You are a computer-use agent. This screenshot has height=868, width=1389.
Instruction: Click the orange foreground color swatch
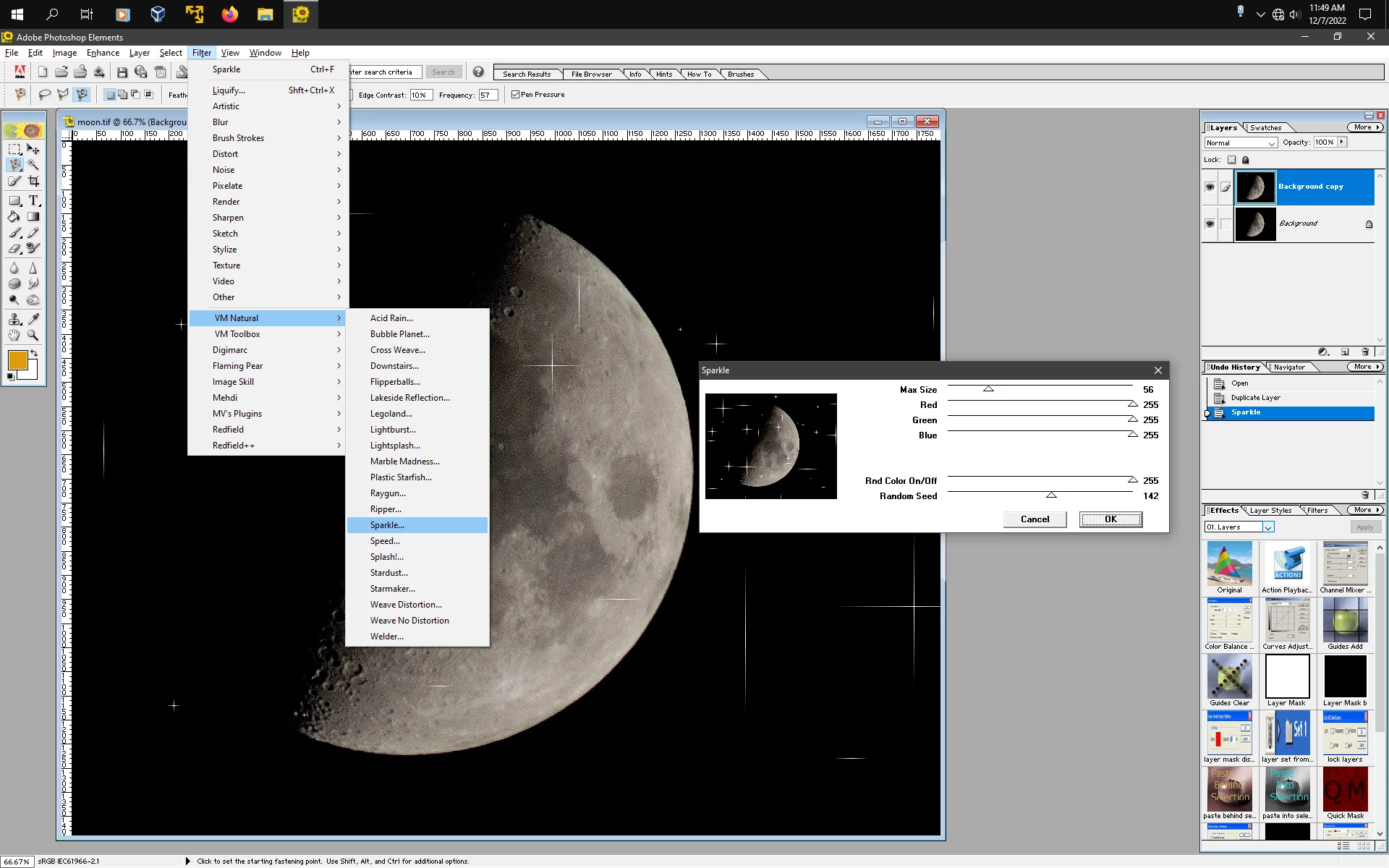tap(17, 359)
